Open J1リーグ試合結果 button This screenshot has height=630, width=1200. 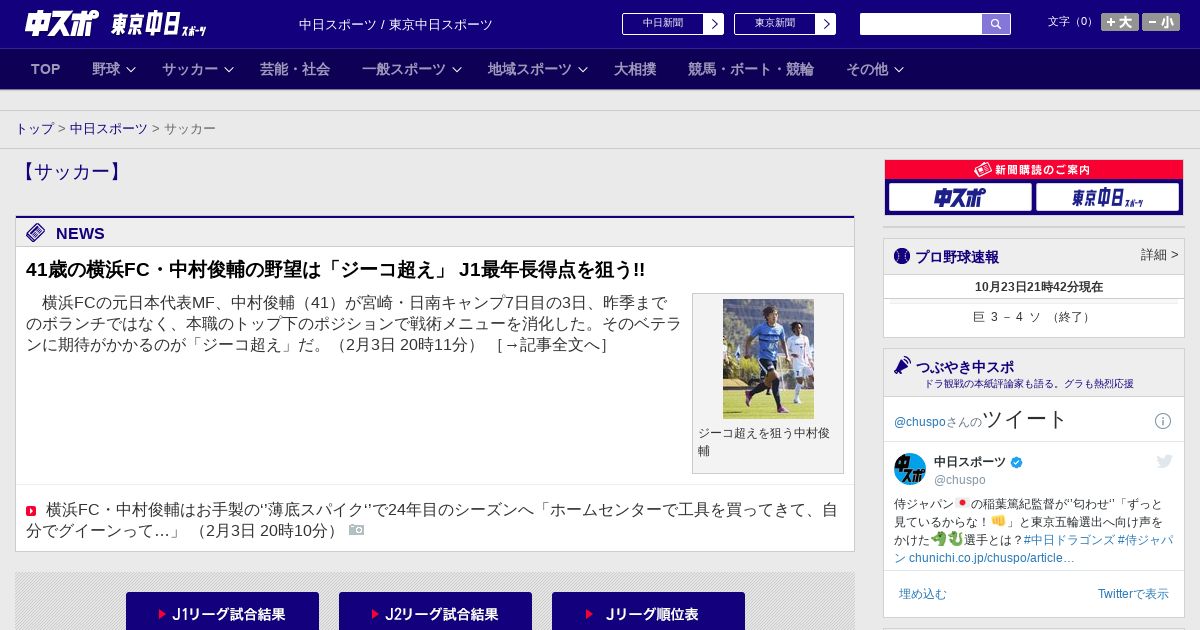(x=222, y=611)
